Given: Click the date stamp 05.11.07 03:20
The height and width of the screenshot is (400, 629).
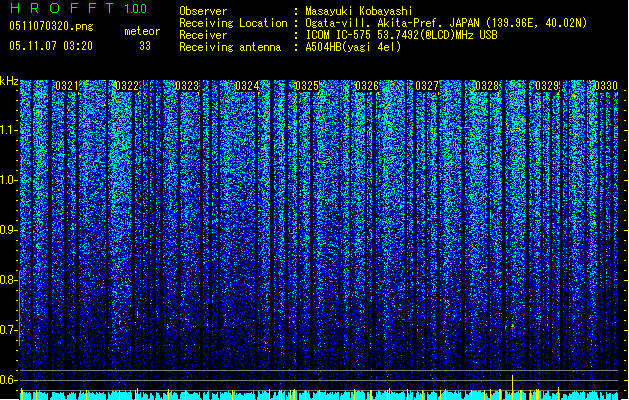Looking at the screenshot, I should (x=51, y=46).
